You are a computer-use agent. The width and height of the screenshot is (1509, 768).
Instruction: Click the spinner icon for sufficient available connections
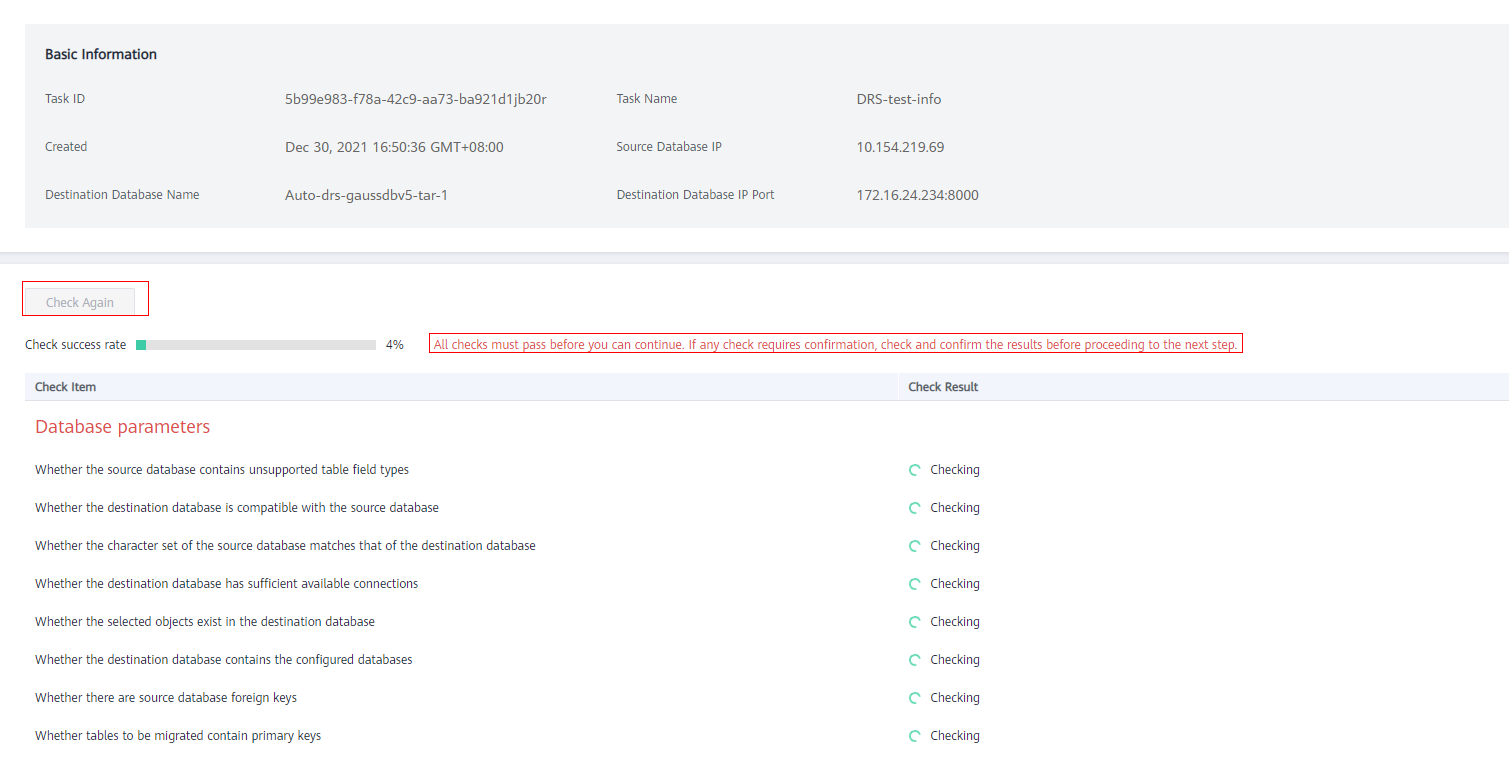coord(914,584)
